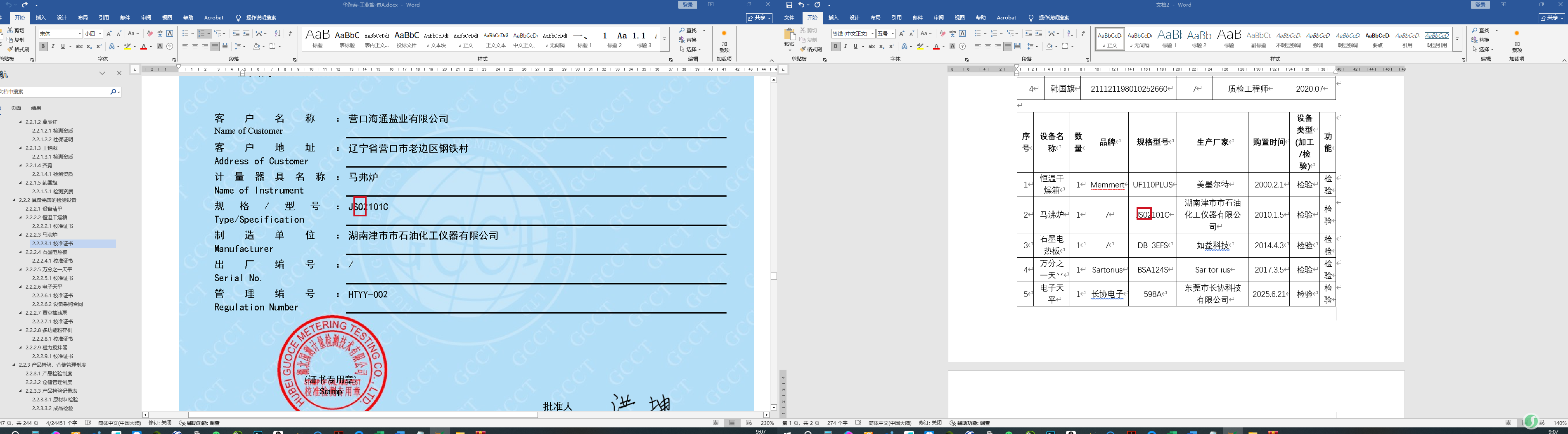The height and width of the screenshot is (434, 1568).
Task: Click the Format Painter (格式刷) in right window
Action: 811,49
